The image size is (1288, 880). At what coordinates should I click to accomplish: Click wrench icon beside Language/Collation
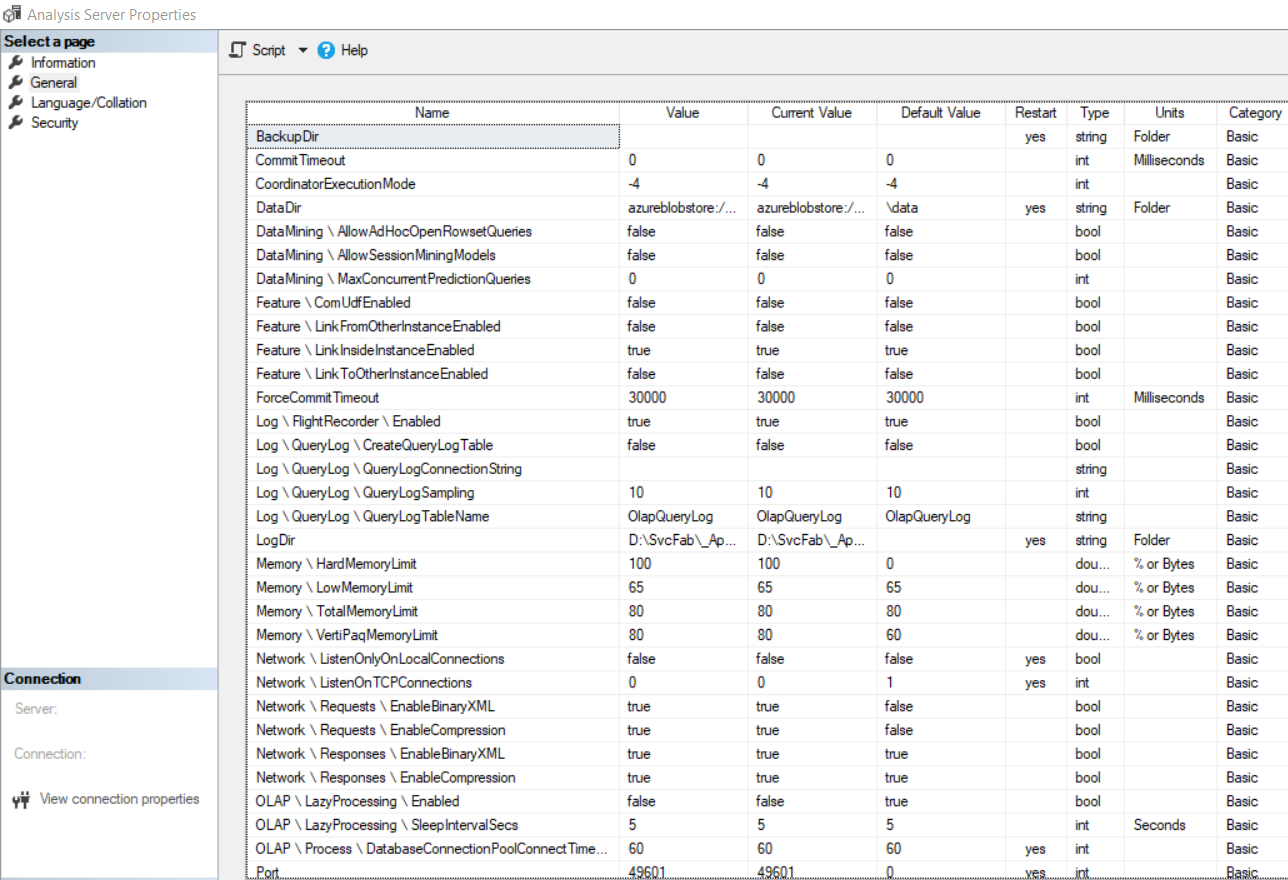tap(15, 103)
